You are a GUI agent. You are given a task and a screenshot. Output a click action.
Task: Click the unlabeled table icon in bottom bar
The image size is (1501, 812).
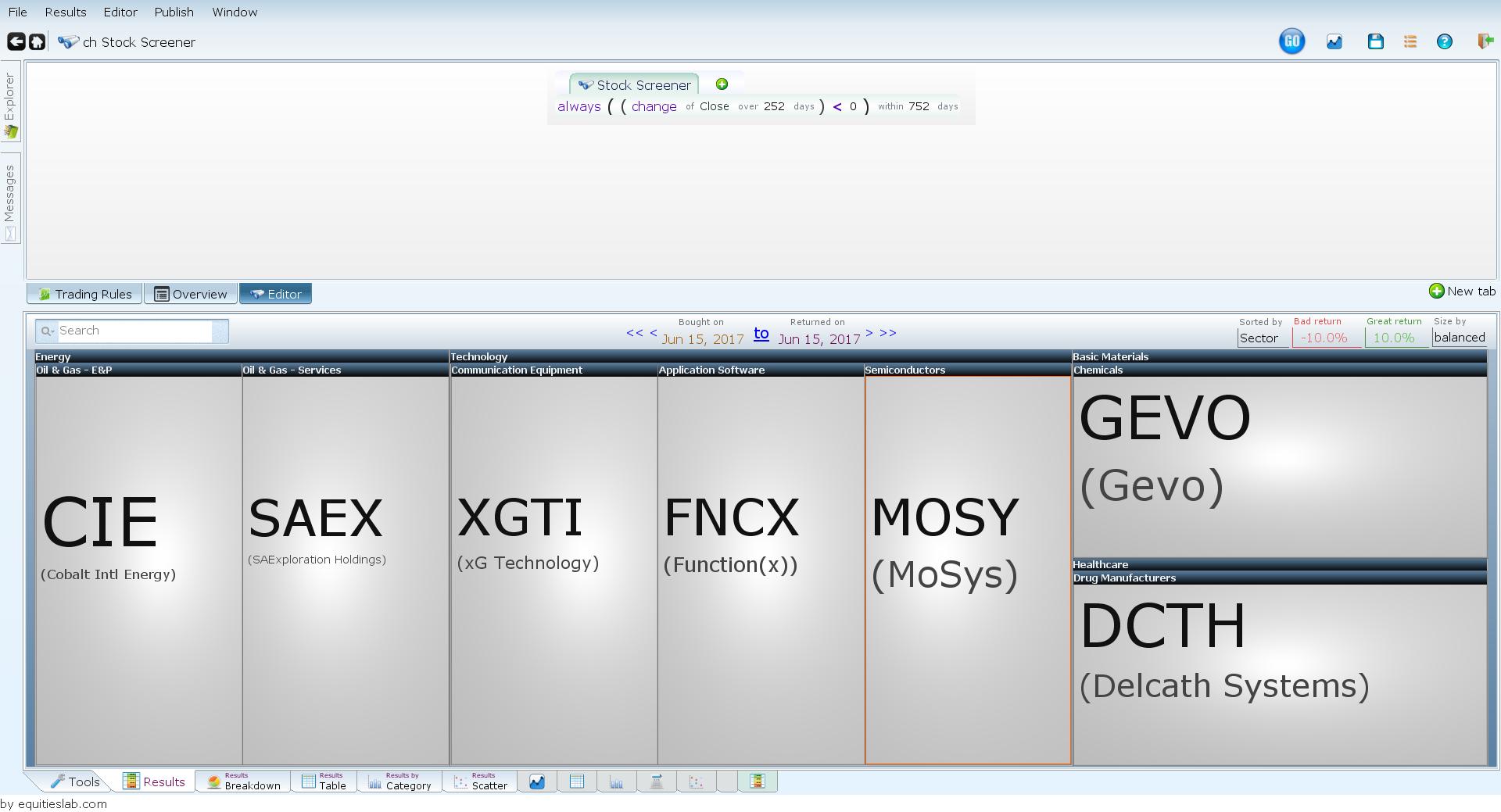click(577, 782)
